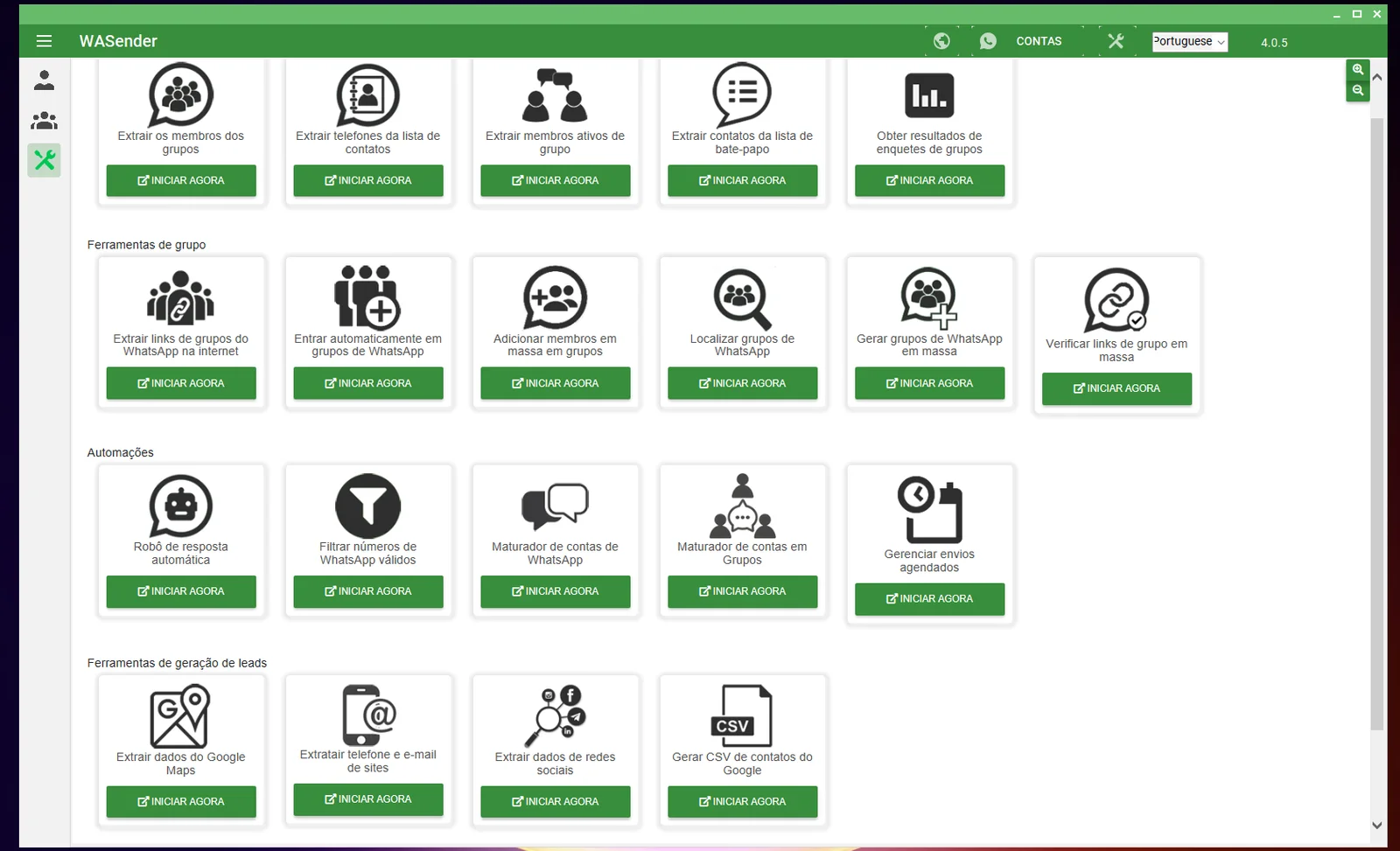The height and width of the screenshot is (851, 1400).
Task: Click scrollbar down arrow
Action: (x=1377, y=825)
